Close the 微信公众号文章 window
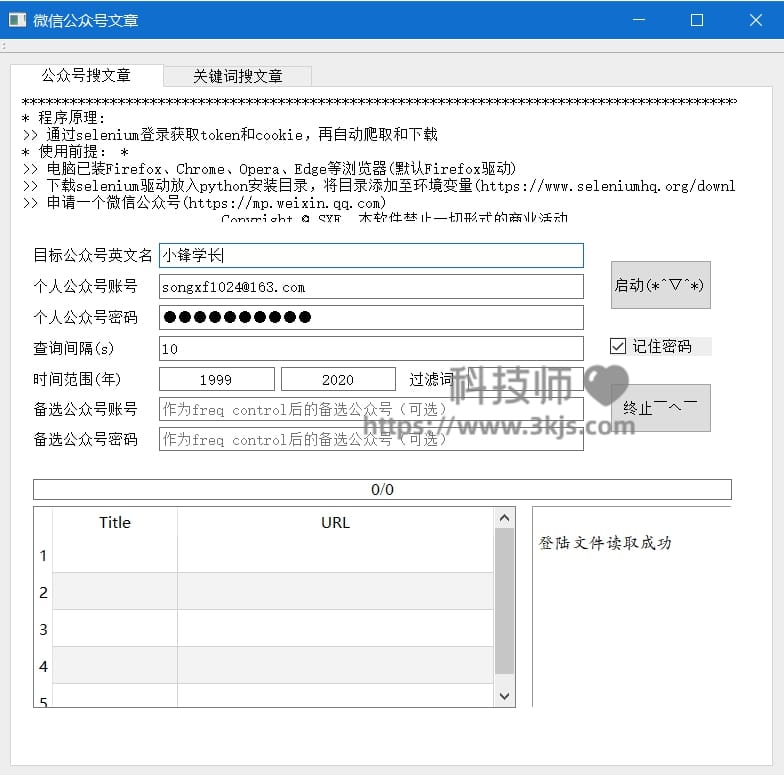Image resolution: width=784 pixels, height=775 pixels. coord(756,20)
